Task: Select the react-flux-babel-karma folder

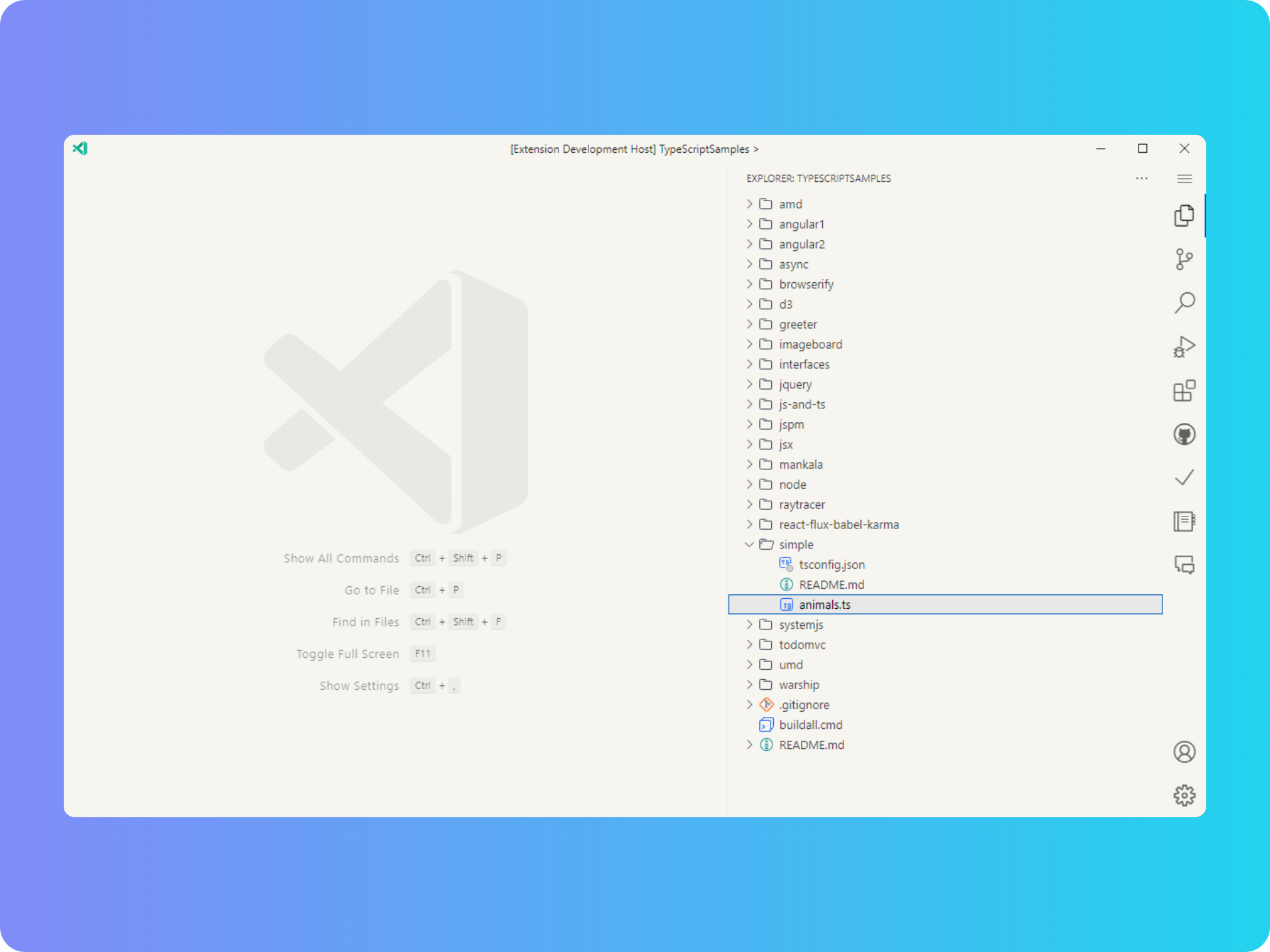Action: (x=945, y=524)
